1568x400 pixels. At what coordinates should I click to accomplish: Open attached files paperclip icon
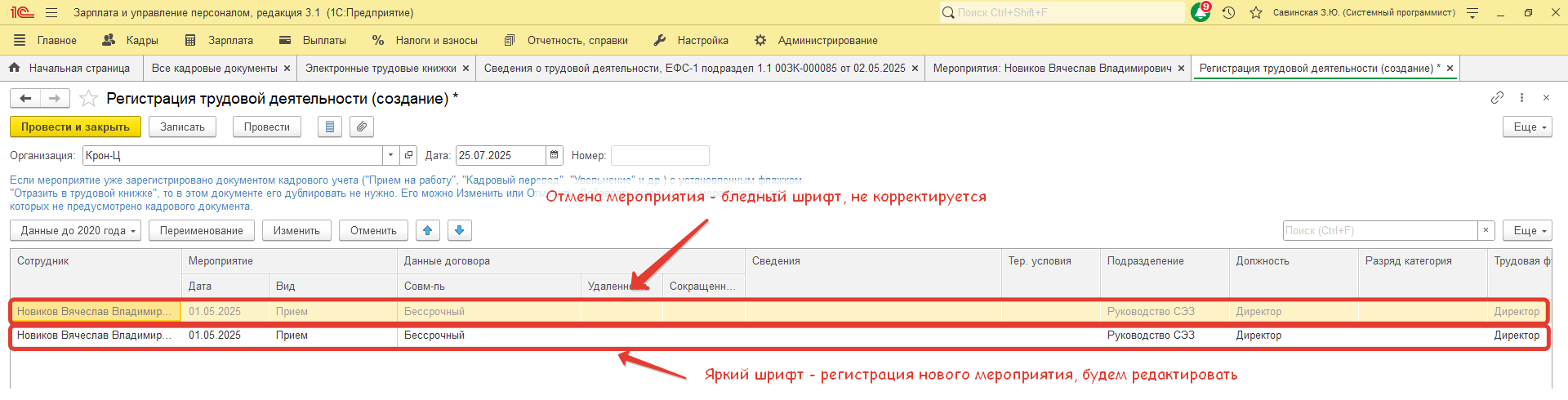[362, 127]
